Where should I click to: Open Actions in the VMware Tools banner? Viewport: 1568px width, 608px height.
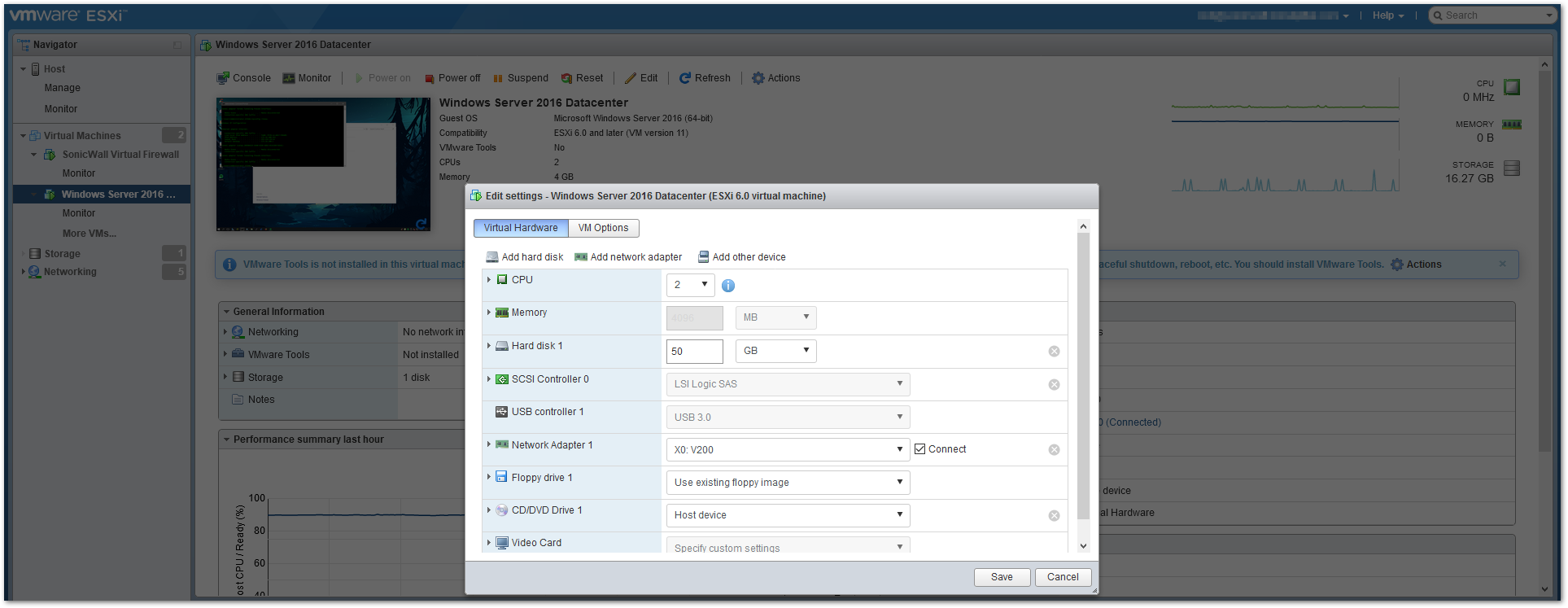[x=1416, y=265]
